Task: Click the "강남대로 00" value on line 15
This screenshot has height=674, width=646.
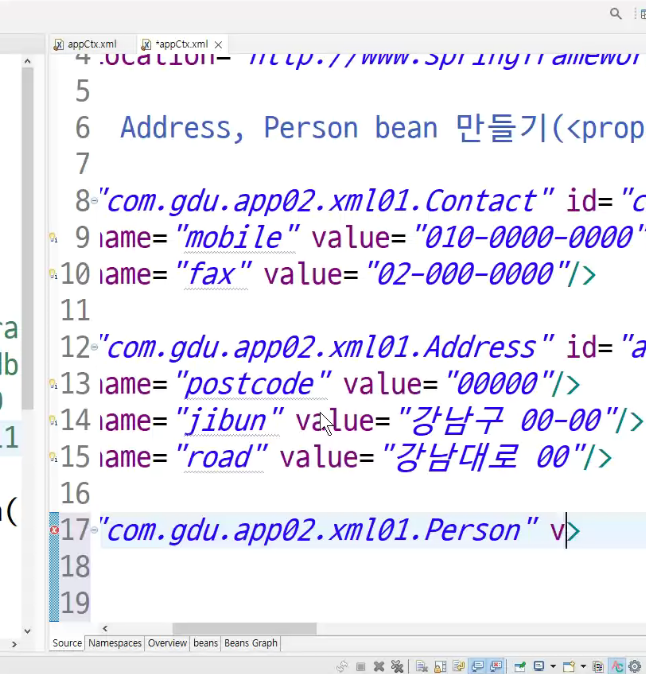Action: point(484,456)
